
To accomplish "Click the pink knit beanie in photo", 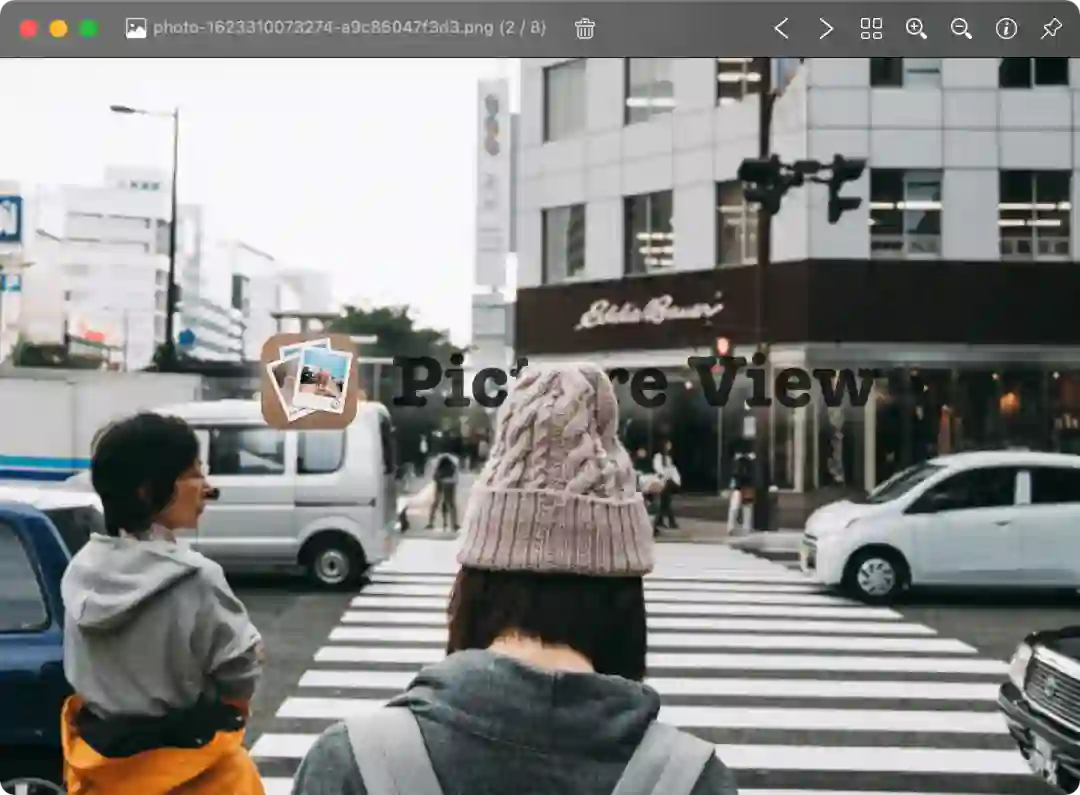I will coord(555,468).
